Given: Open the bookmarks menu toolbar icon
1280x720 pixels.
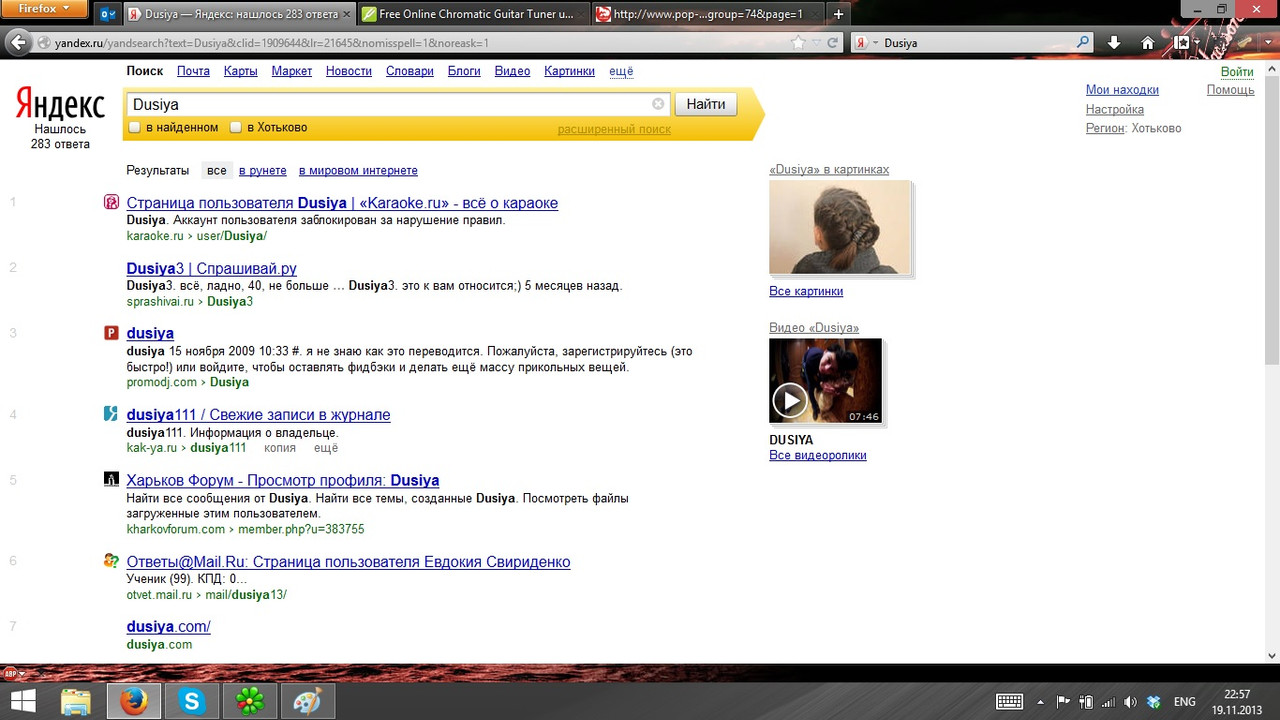Looking at the screenshot, I should coord(1182,43).
